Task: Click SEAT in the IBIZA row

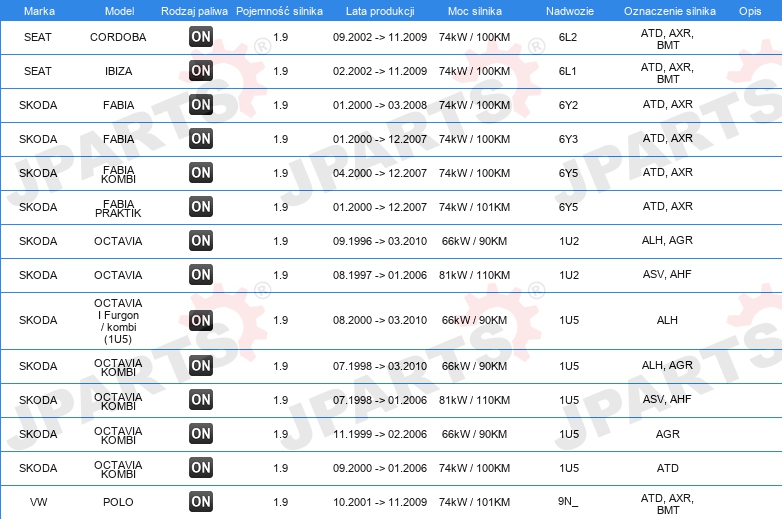Action: coord(38,71)
